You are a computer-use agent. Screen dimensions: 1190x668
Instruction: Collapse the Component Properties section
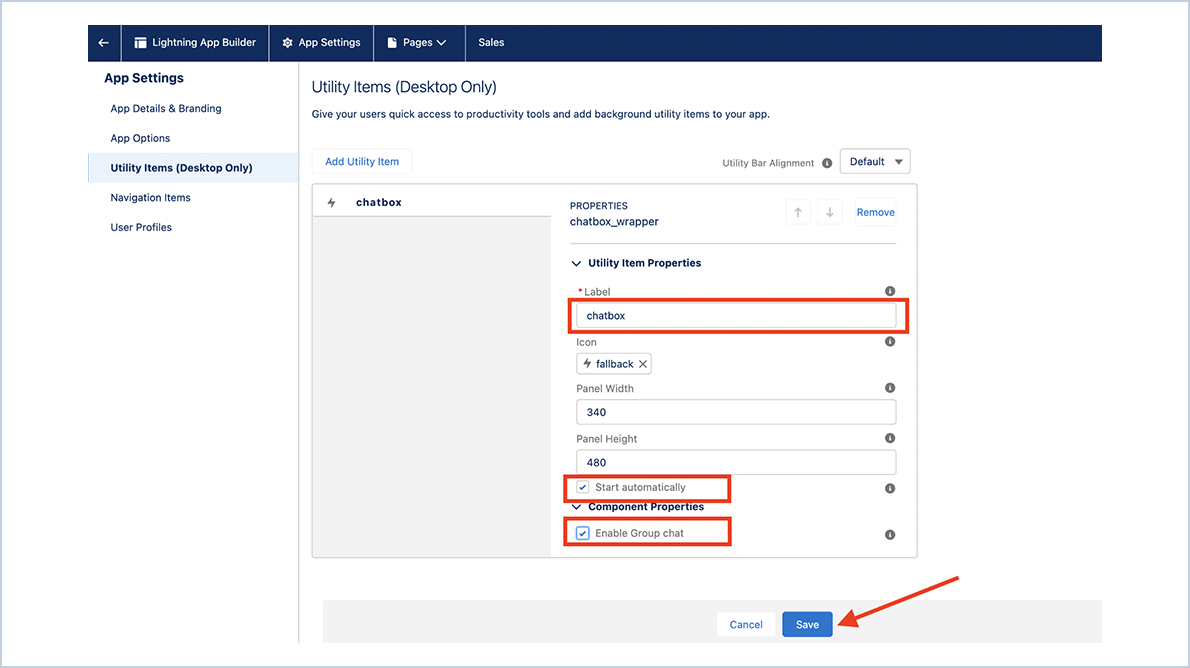pyautogui.click(x=575, y=507)
